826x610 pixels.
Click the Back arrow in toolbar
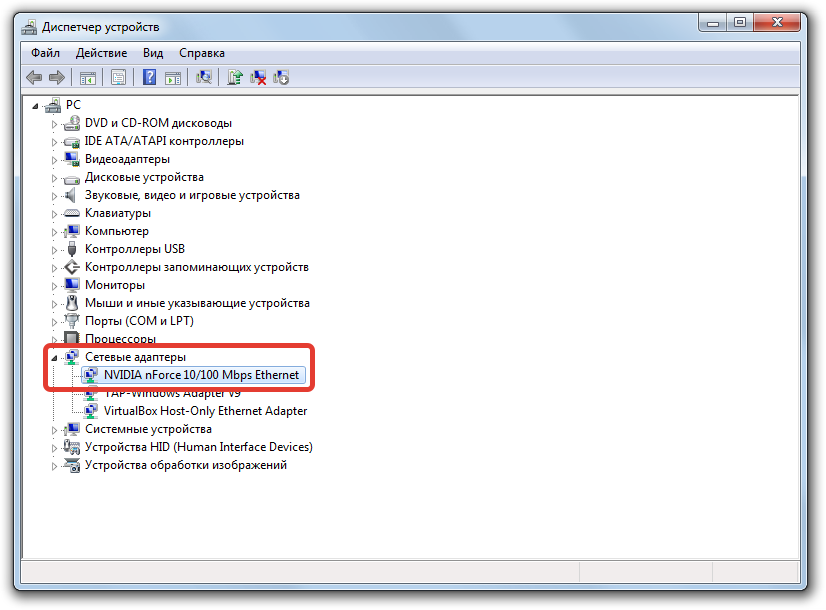coord(34,78)
